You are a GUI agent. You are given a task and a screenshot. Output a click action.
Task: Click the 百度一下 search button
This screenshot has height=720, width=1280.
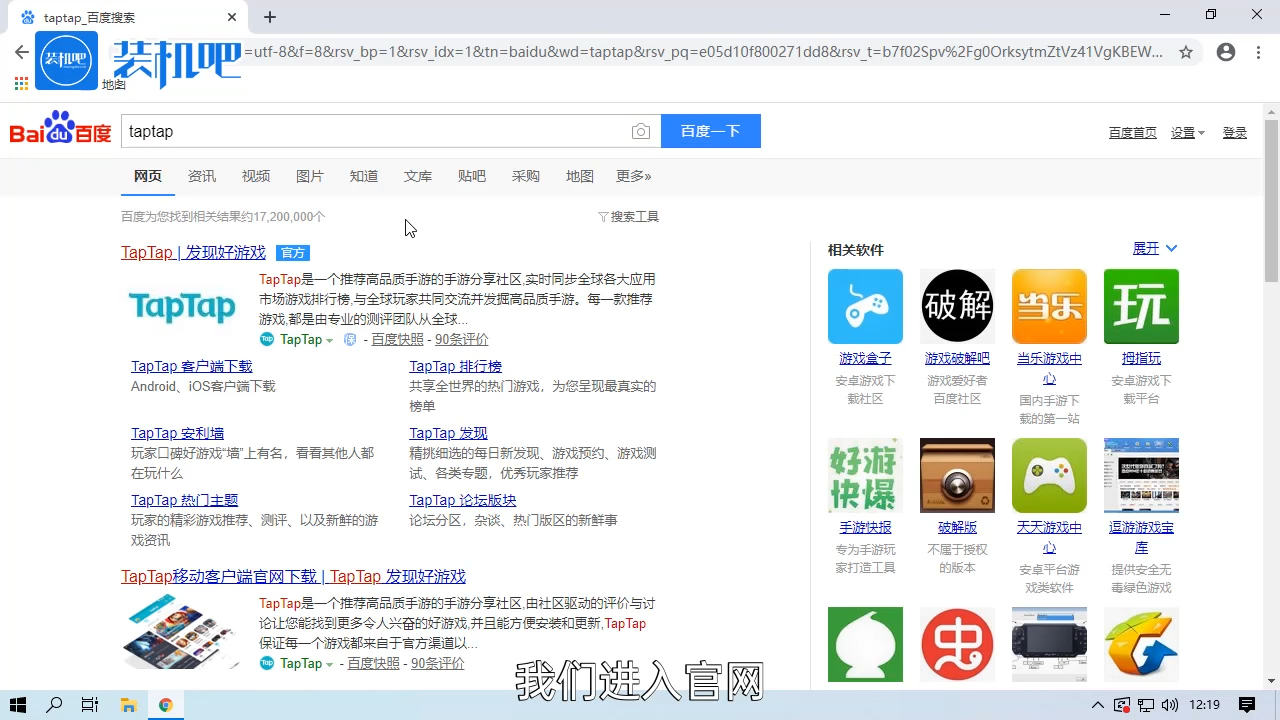coord(710,131)
